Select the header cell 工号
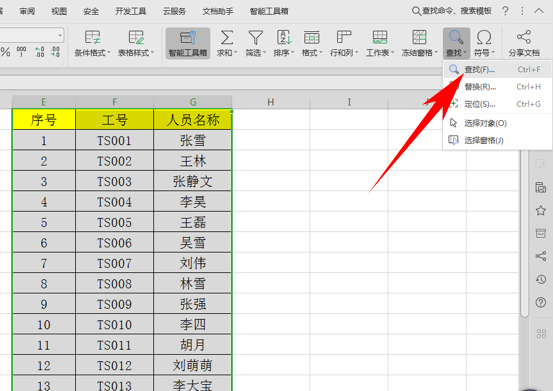The height and width of the screenshot is (391, 554). pyautogui.click(x=114, y=120)
